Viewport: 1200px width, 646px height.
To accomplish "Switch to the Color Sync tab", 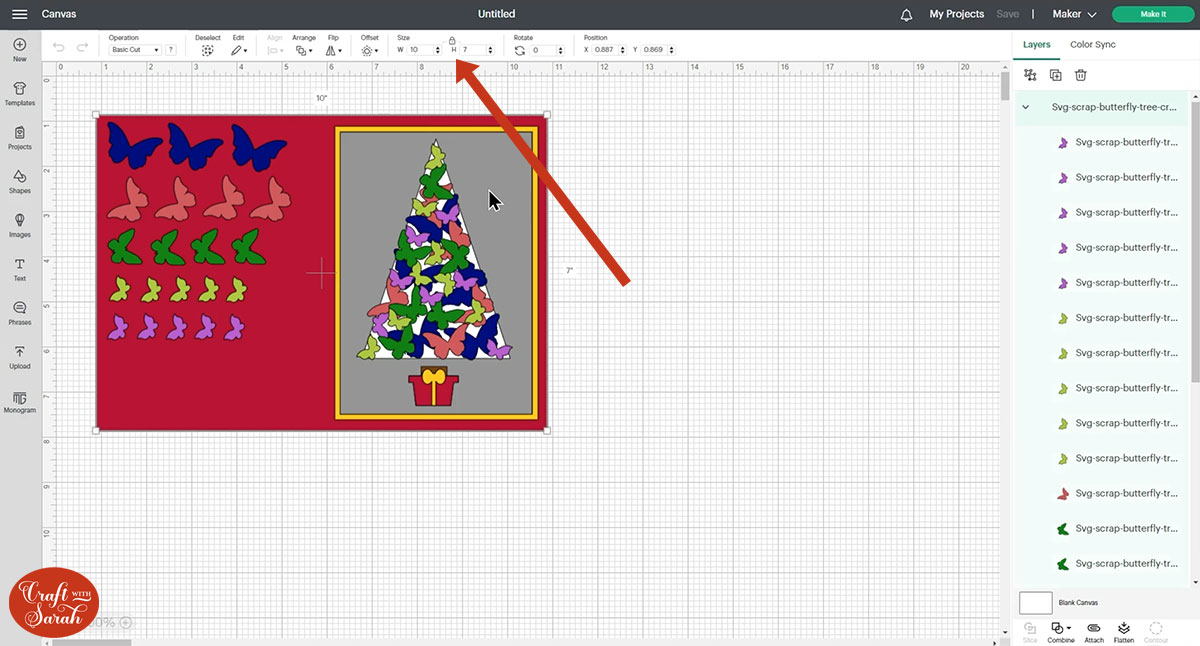I will click(1092, 44).
